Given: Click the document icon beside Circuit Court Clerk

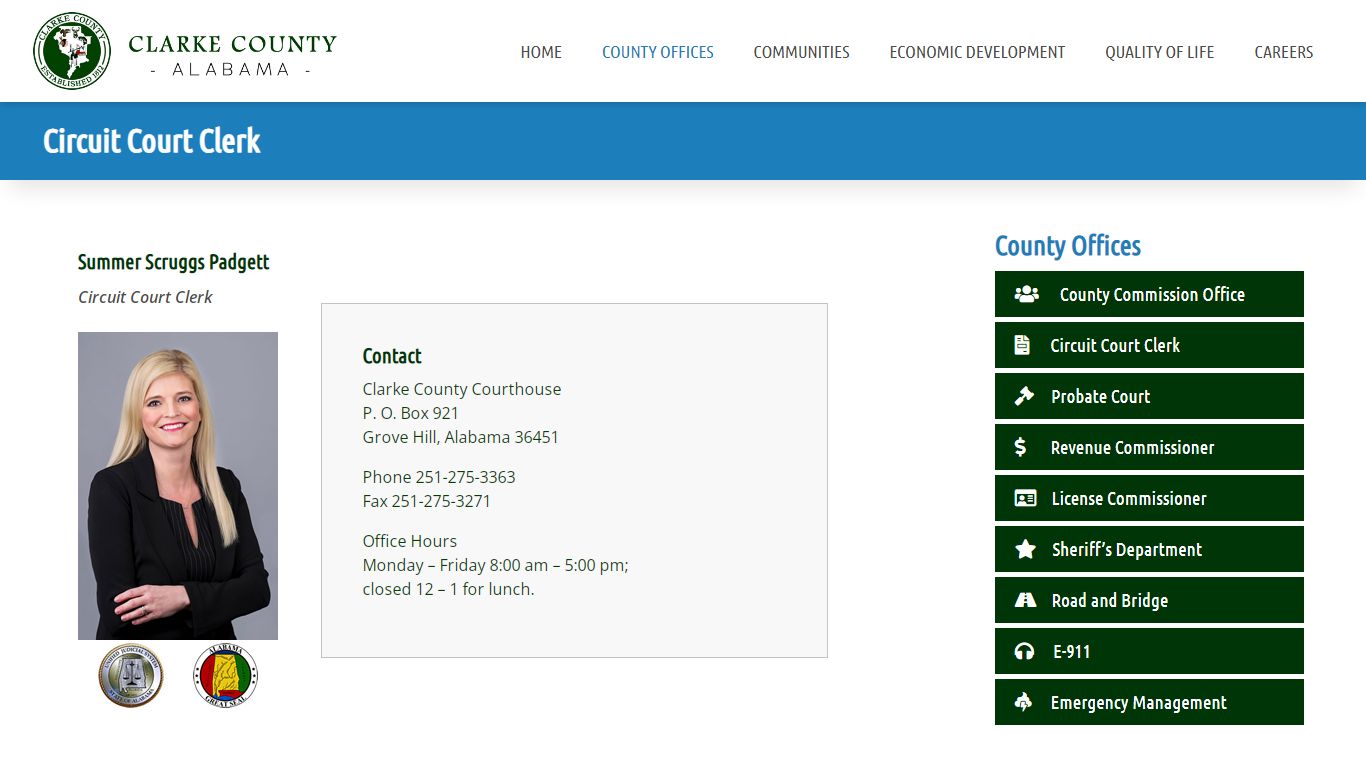Looking at the screenshot, I should [1022, 345].
